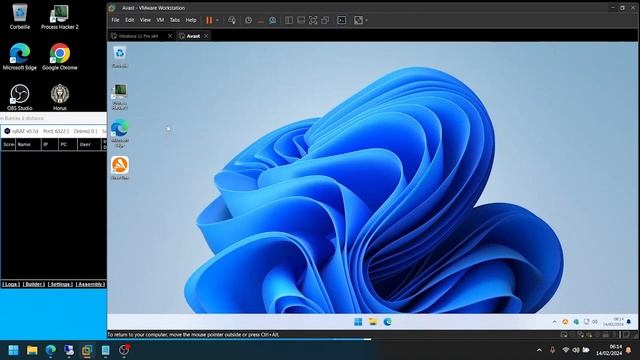640x360 pixels.
Task: Open the snapshot manager toolbar icon
Action: (272, 20)
